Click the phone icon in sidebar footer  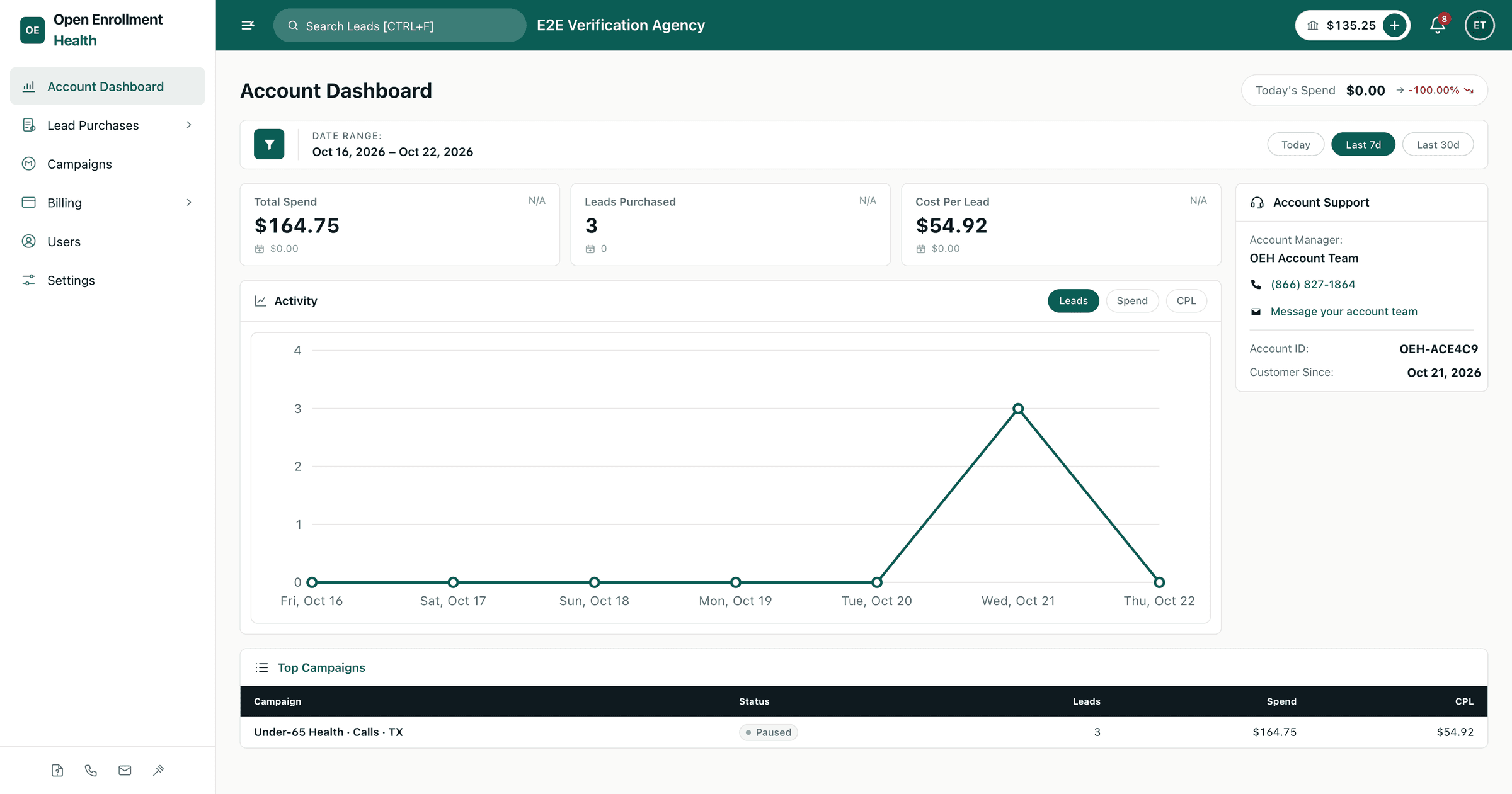(x=91, y=770)
